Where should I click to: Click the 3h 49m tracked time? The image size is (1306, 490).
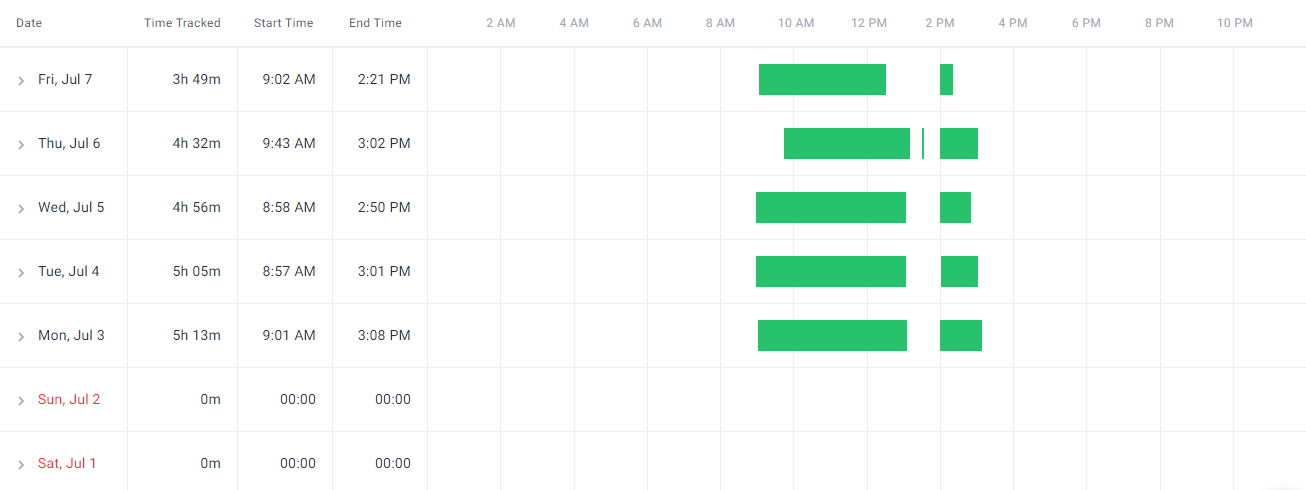coord(196,79)
